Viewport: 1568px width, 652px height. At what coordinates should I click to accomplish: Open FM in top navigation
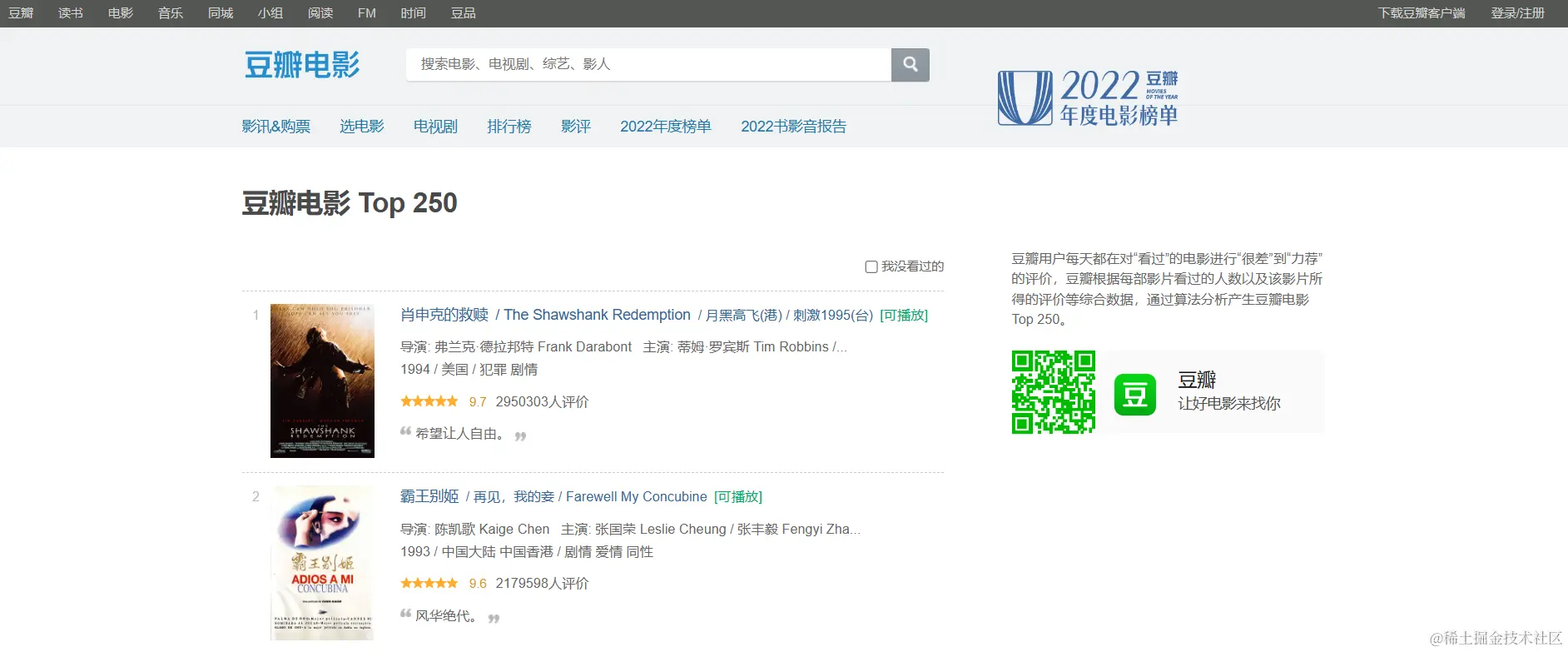[x=367, y=13]
